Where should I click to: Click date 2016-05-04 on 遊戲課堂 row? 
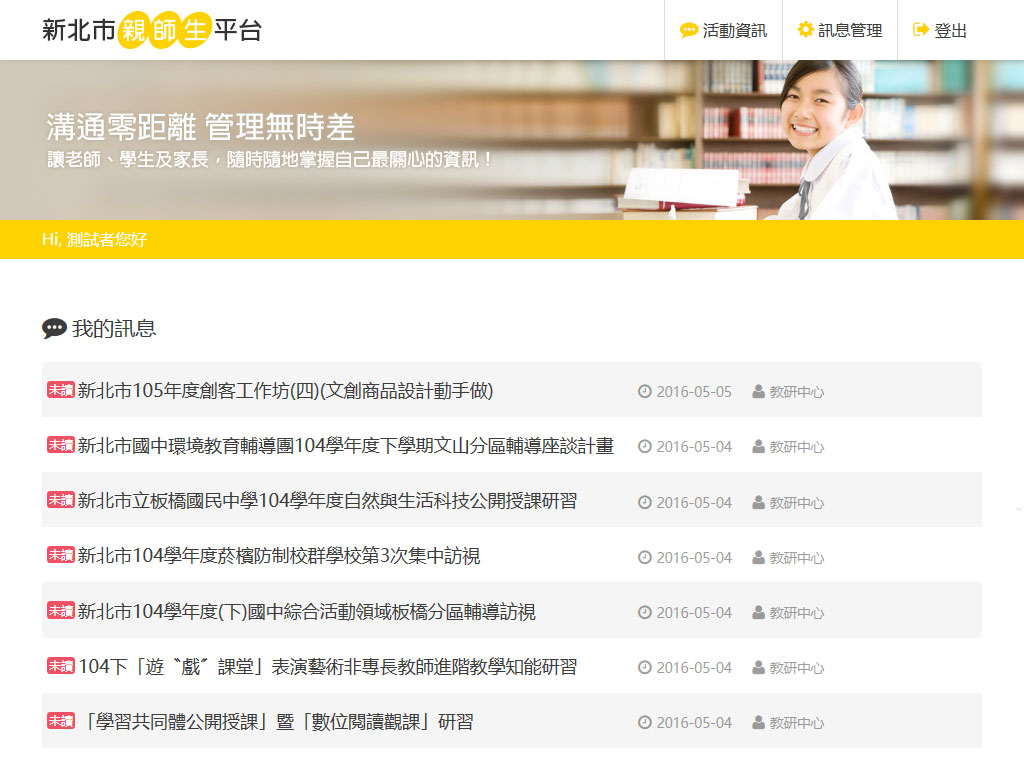pos(694,668)
